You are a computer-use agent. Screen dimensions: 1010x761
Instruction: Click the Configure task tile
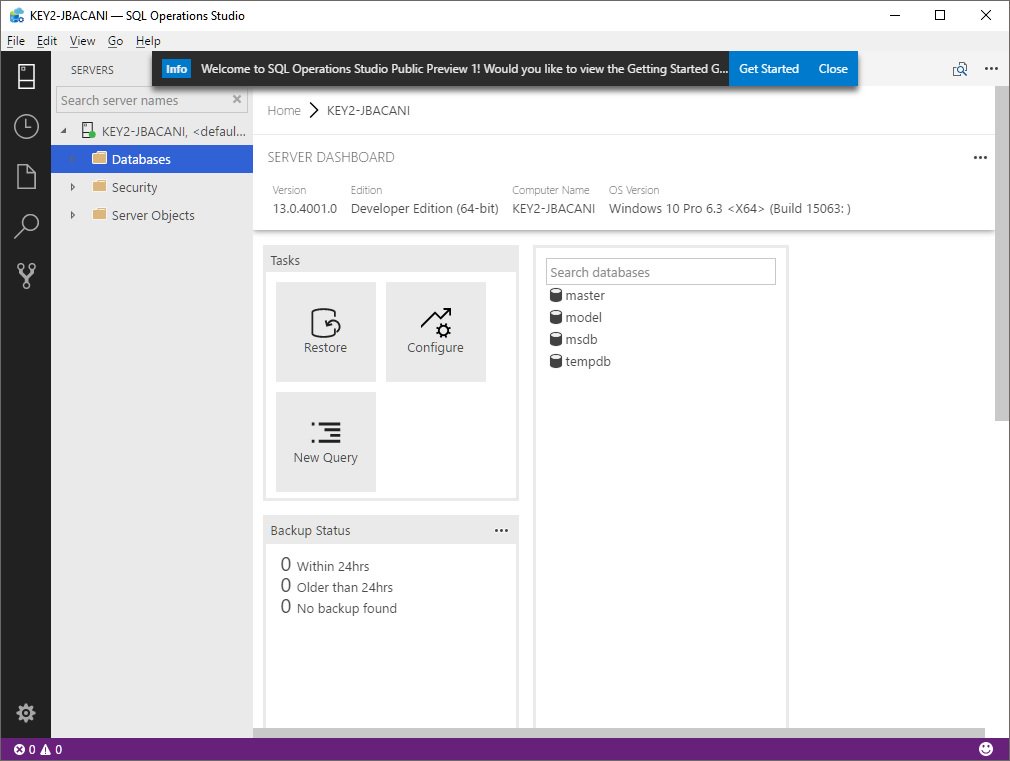435,332
